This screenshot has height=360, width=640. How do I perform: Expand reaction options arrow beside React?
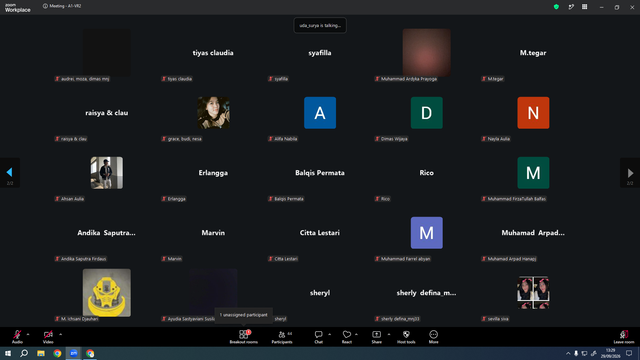click(356, 334)
